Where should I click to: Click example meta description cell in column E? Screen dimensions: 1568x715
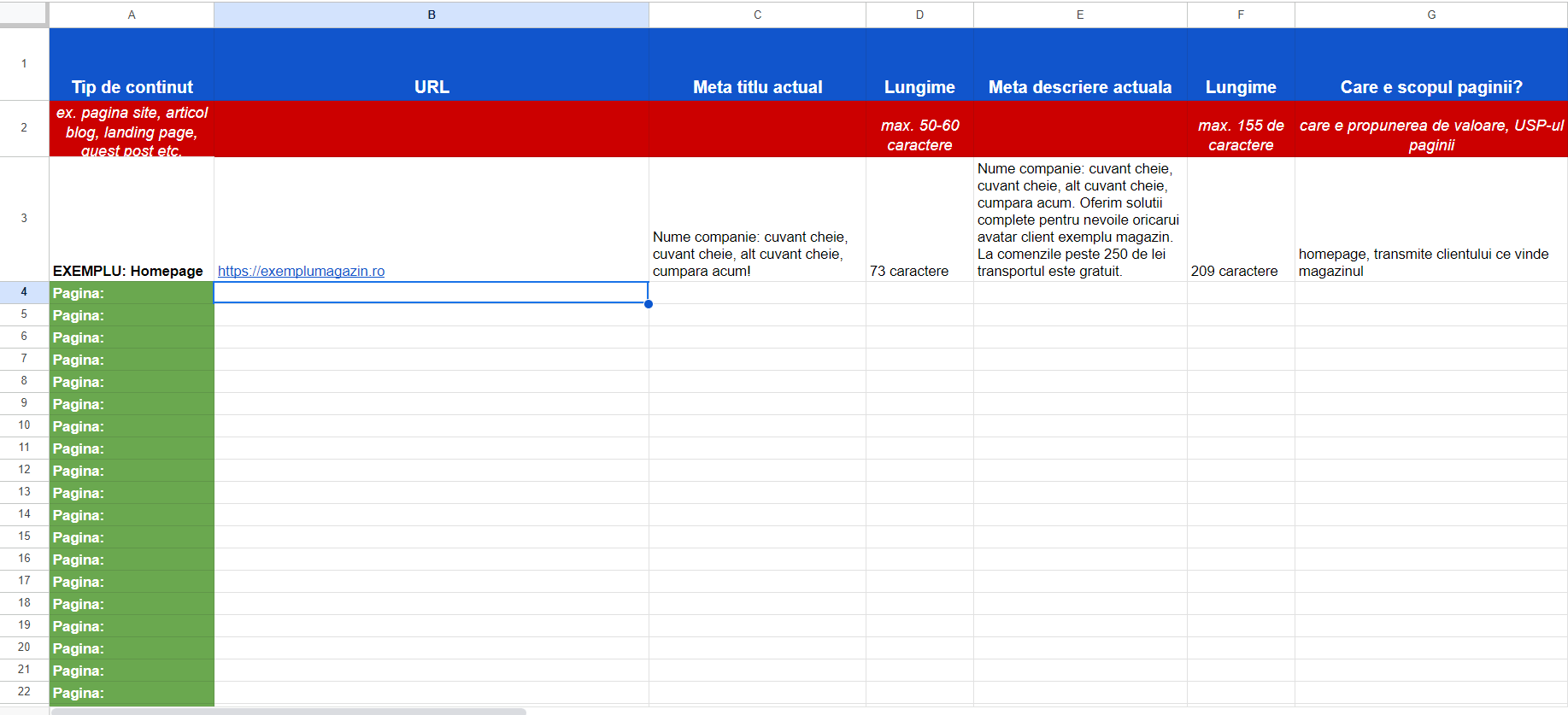click(1080, 220)
